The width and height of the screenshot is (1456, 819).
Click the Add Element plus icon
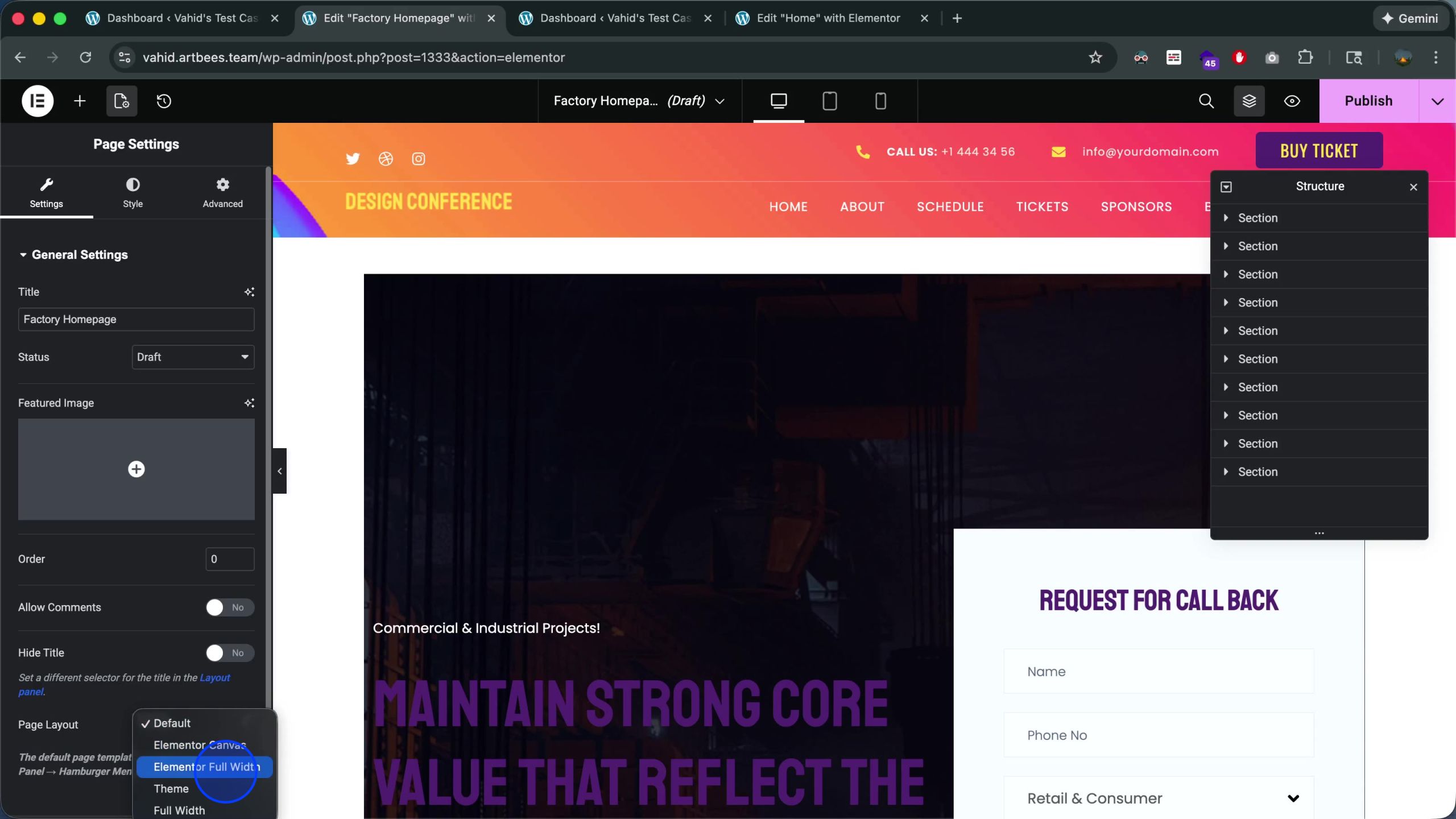(80, 101)
